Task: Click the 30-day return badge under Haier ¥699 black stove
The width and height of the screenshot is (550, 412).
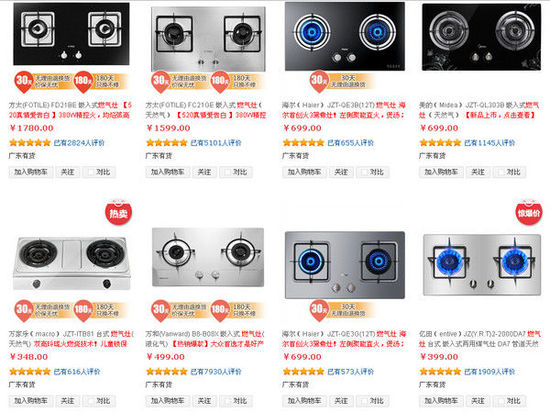Action: (x=319, y=81)
